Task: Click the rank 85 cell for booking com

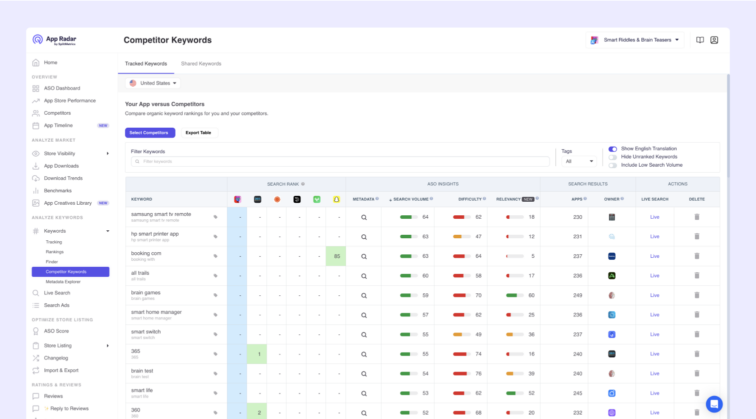Action: (336, 256)
